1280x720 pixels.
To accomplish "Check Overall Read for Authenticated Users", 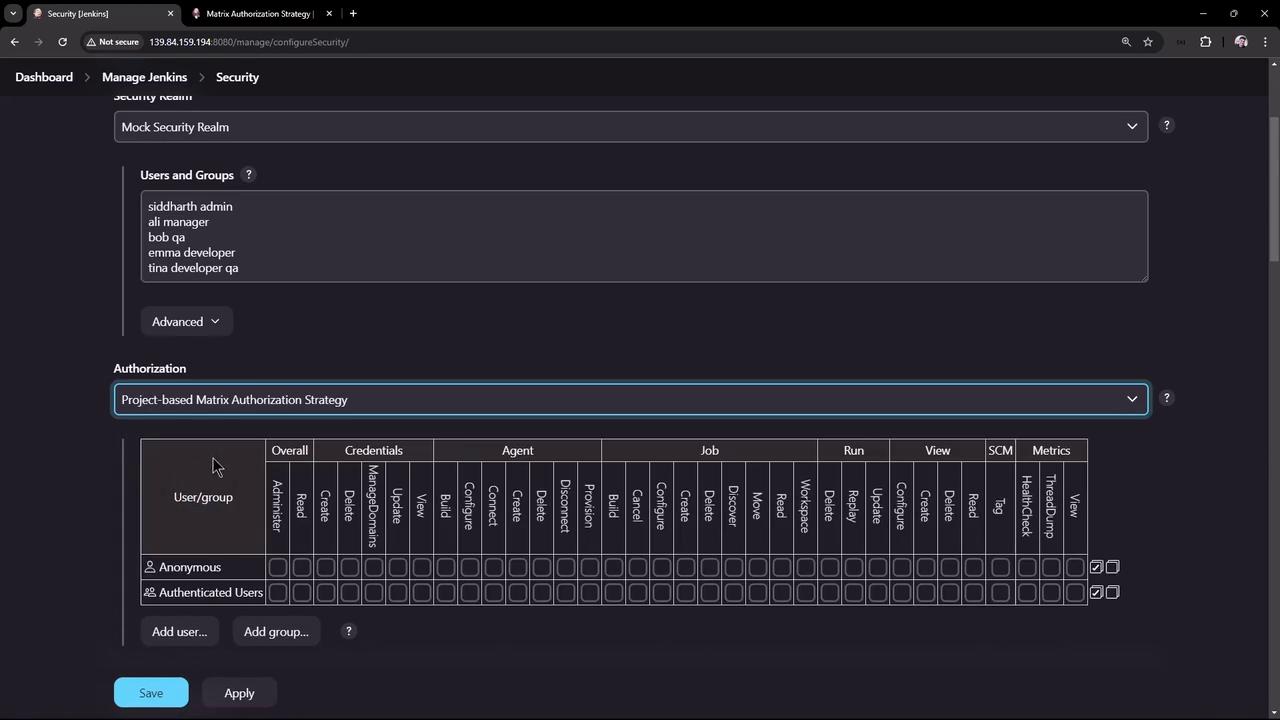I will coord(301,592).
